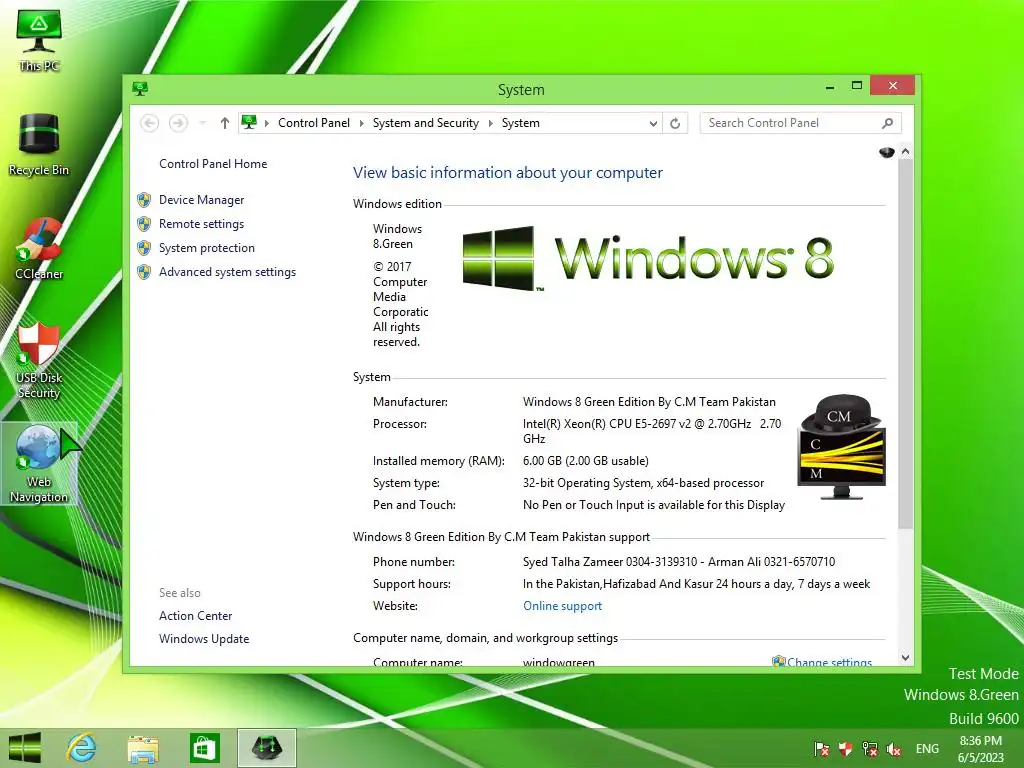Open the address bar history dropdown

pos(652,123)
